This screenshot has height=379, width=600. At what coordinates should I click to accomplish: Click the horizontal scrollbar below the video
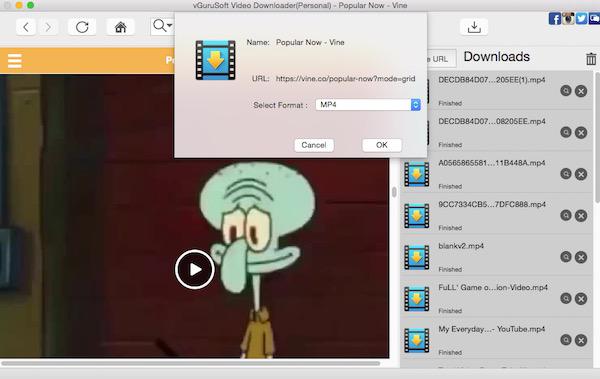point(190,363)
